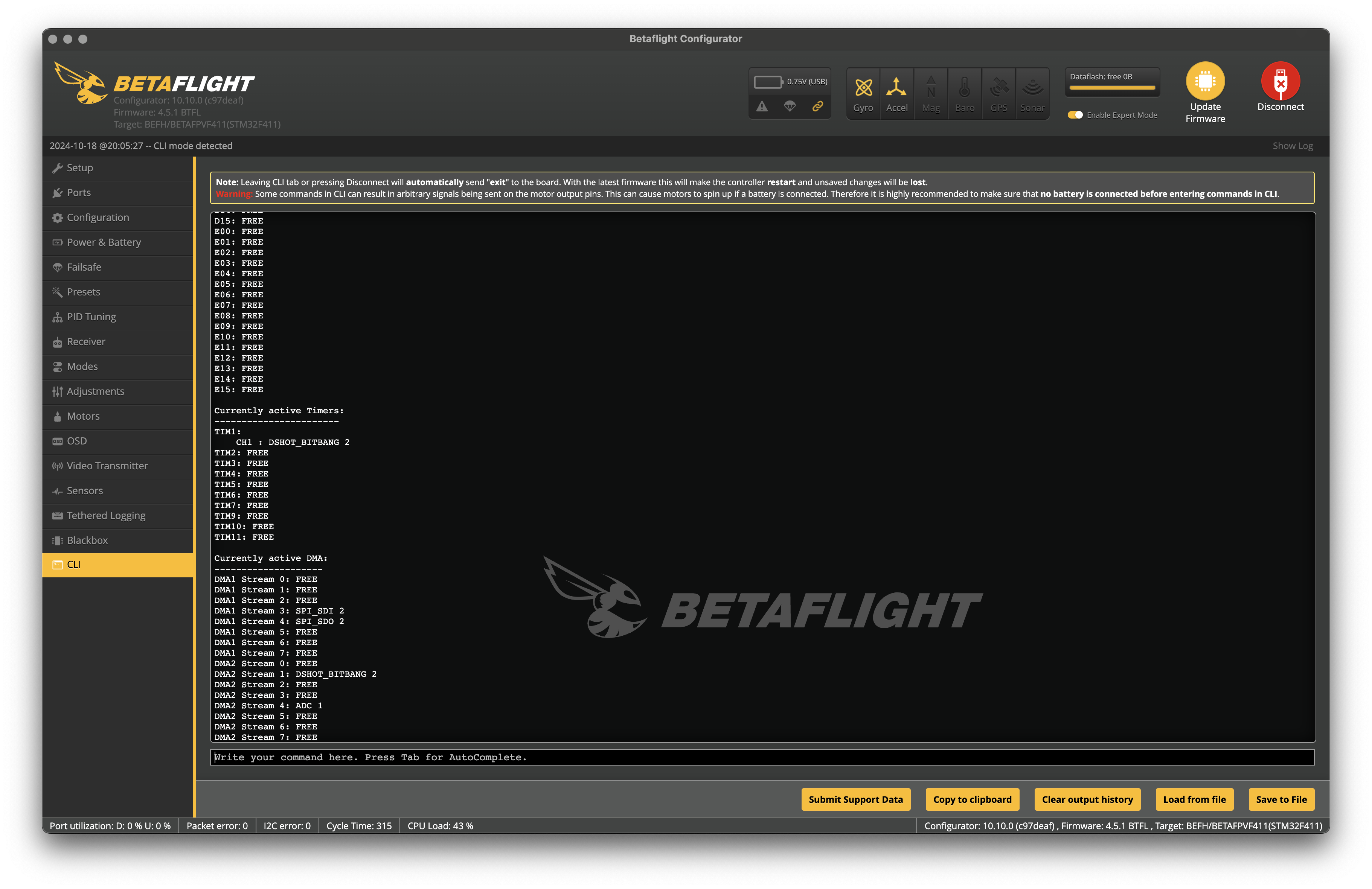Click the Blackbox sidebar icon
The width and height of the screenshot is (1372, 889).
point(57,540)
